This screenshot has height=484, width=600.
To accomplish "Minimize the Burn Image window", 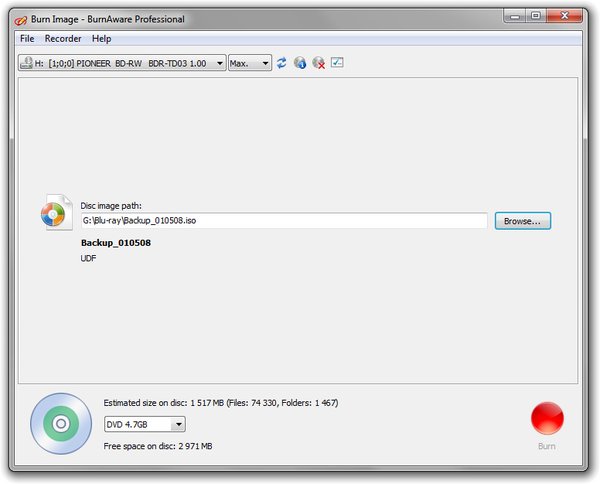I will coord(515,16).
